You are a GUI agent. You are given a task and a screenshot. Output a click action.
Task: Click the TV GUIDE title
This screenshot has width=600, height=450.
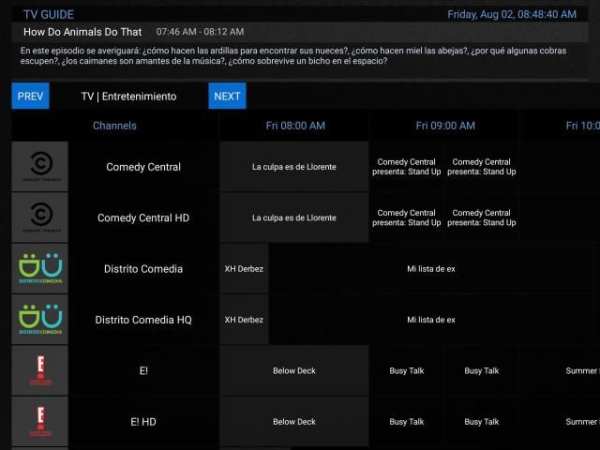[49, 15]
